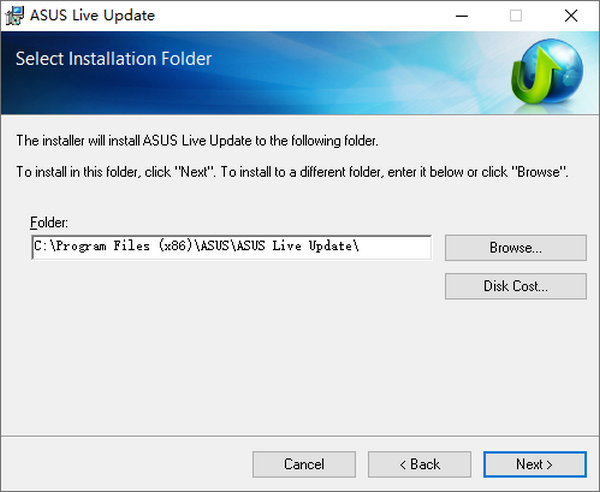Click the disabled maximize button
Screen dimensions: 600x492
[515, 16]
